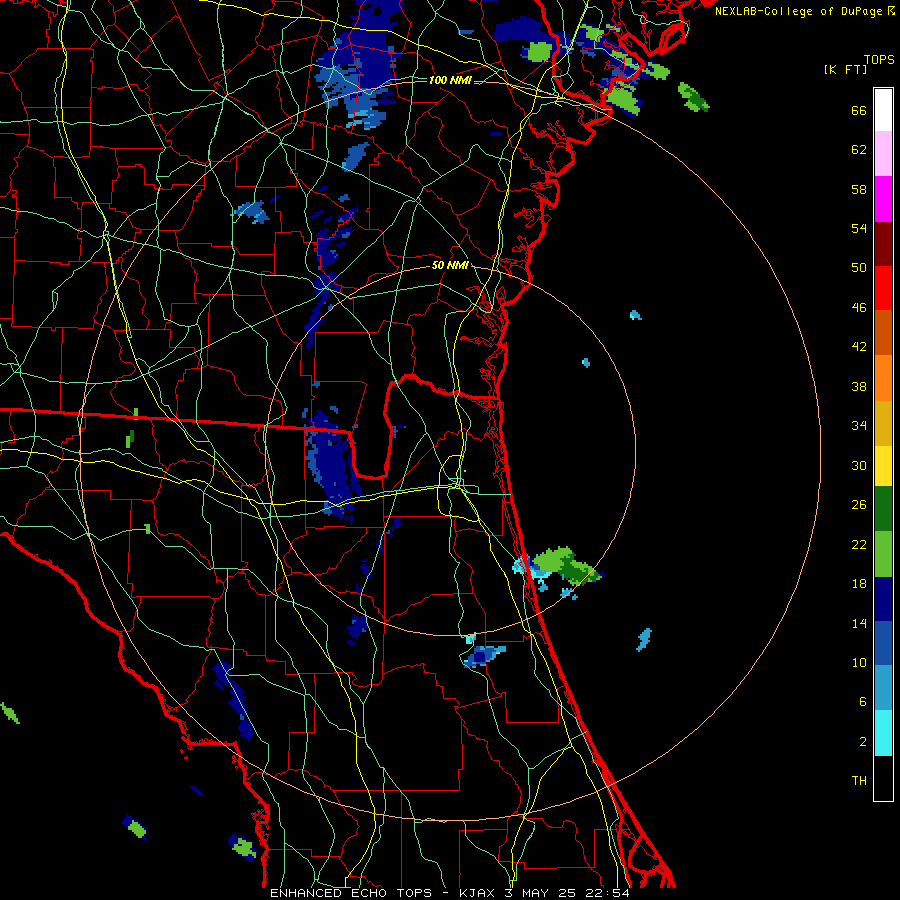Click the yellow swatch on the color scale

[x=883, y=466]
